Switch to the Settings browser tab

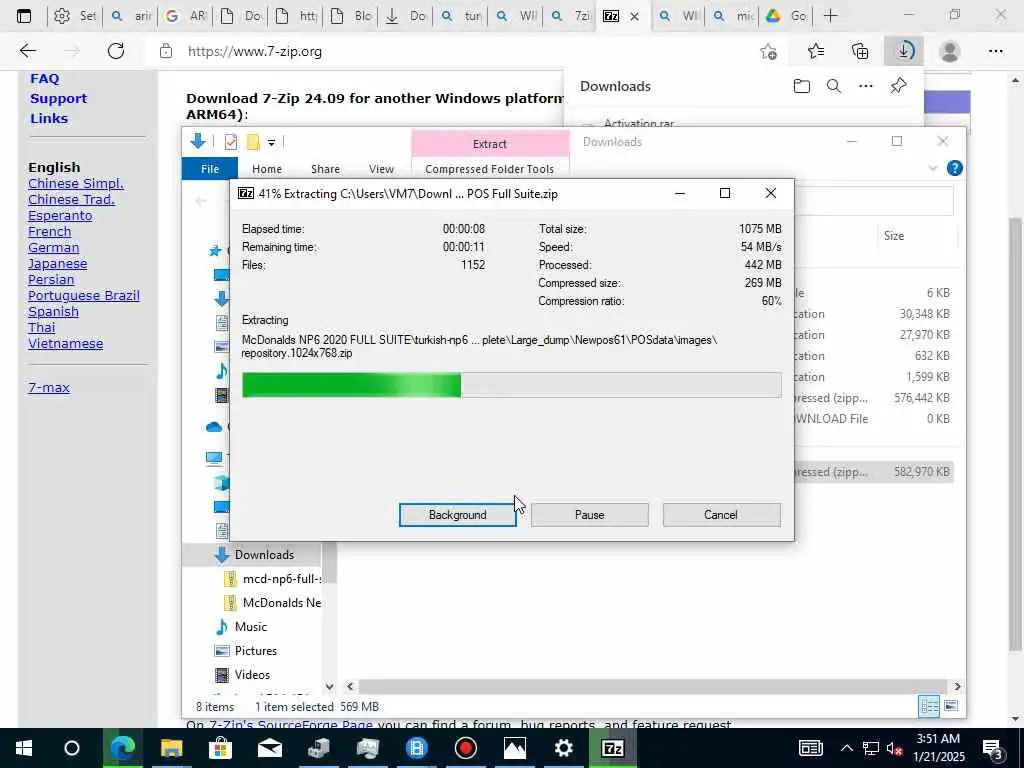click(74, 16)
